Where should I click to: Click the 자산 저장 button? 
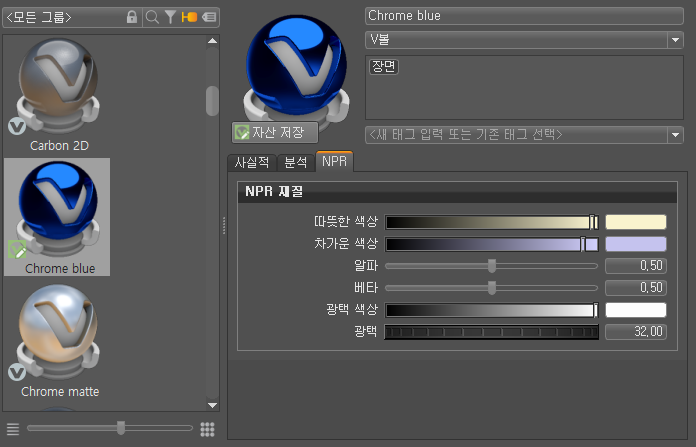(275, 132)
